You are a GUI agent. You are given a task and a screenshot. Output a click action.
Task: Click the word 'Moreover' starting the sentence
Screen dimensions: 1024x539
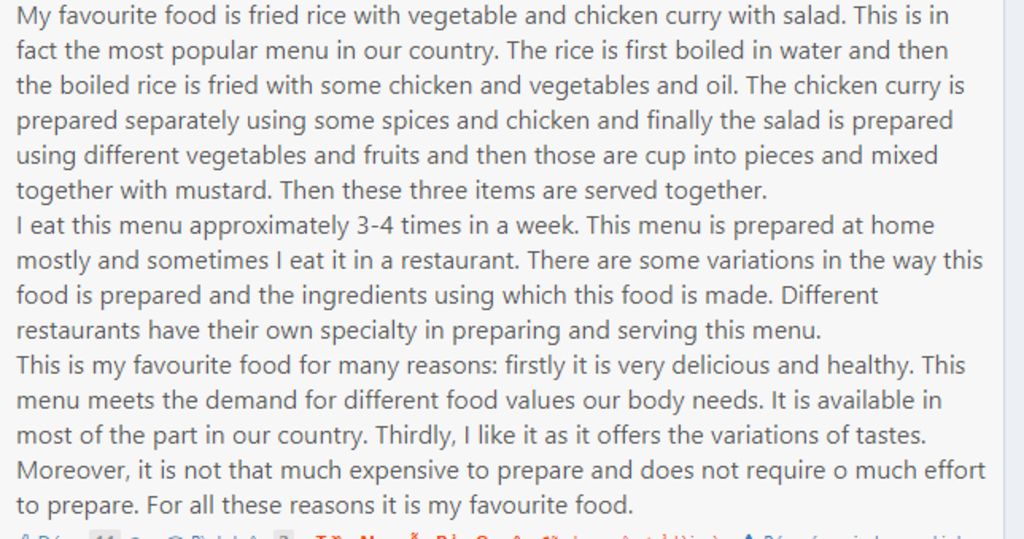click(x=73, y=471)
